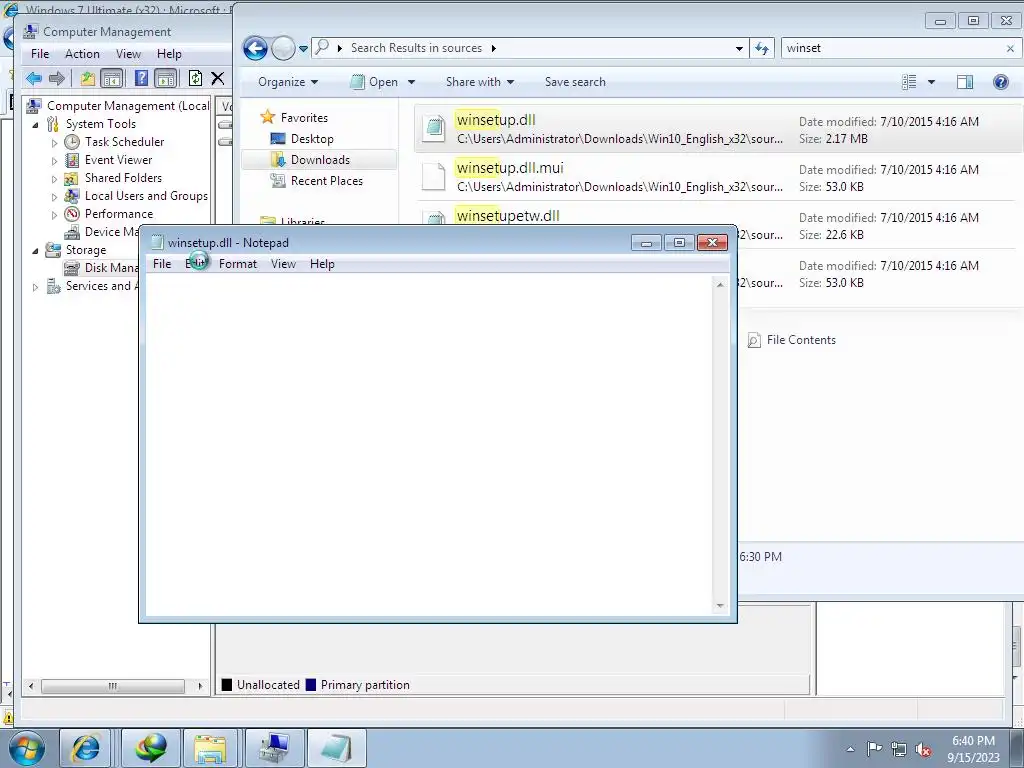Screen dimensions: 1024x768
Task: Select Task Scheduler clock icon
Action: pyautogui.click(x=72, y=142)
